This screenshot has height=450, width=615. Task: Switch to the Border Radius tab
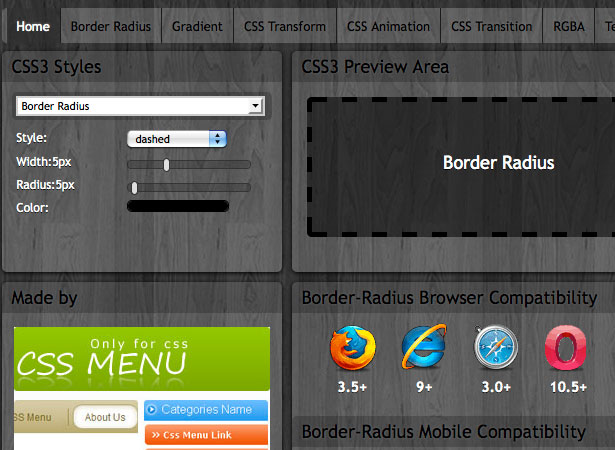pyautogui.click(x=111, y=26)
